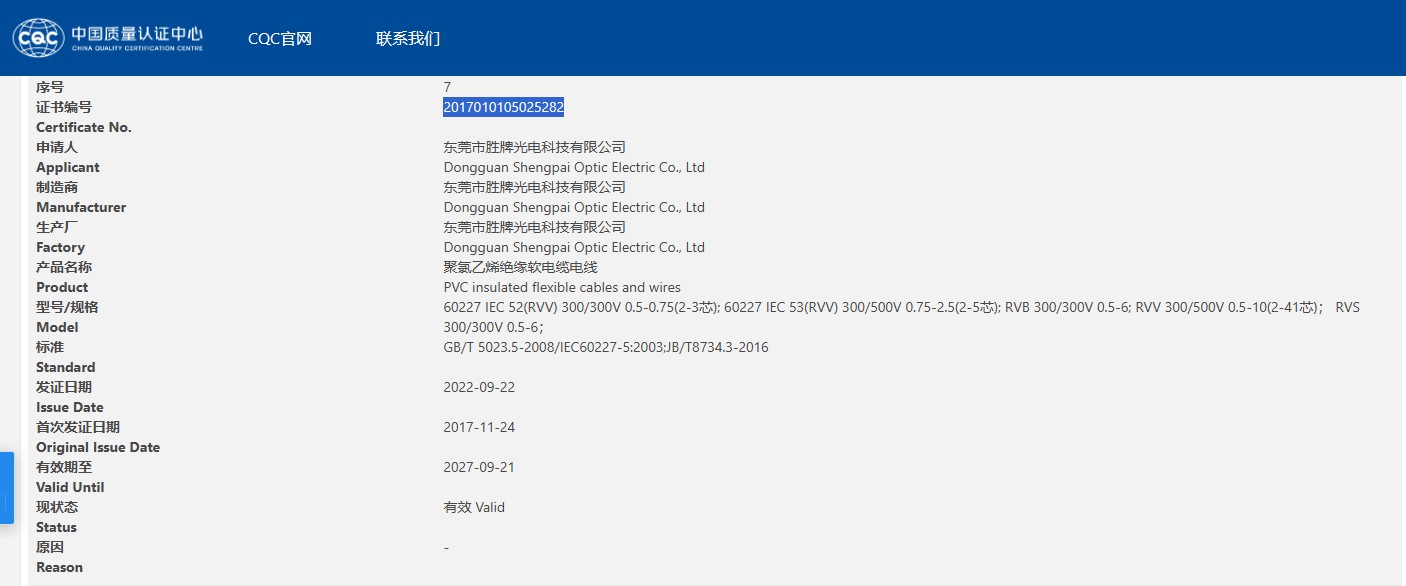Click the standard GB/T 5023.5-2008 value

tap(606, 347)
